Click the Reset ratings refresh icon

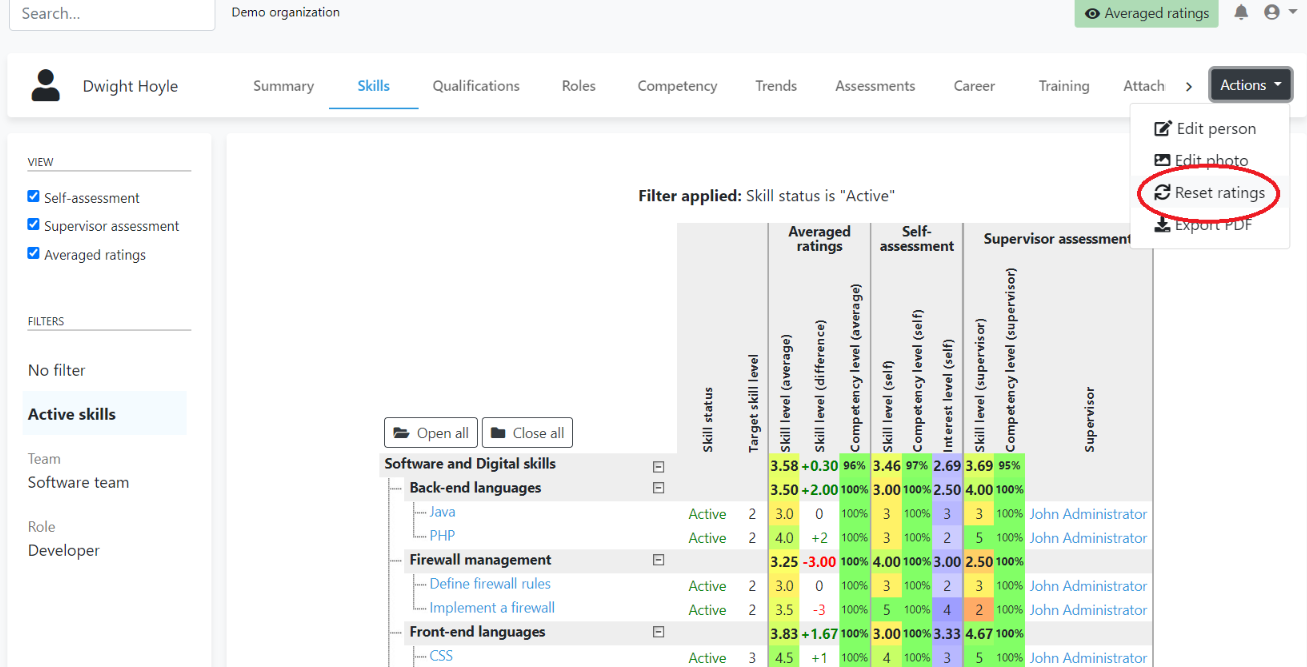coord(1162,193)
